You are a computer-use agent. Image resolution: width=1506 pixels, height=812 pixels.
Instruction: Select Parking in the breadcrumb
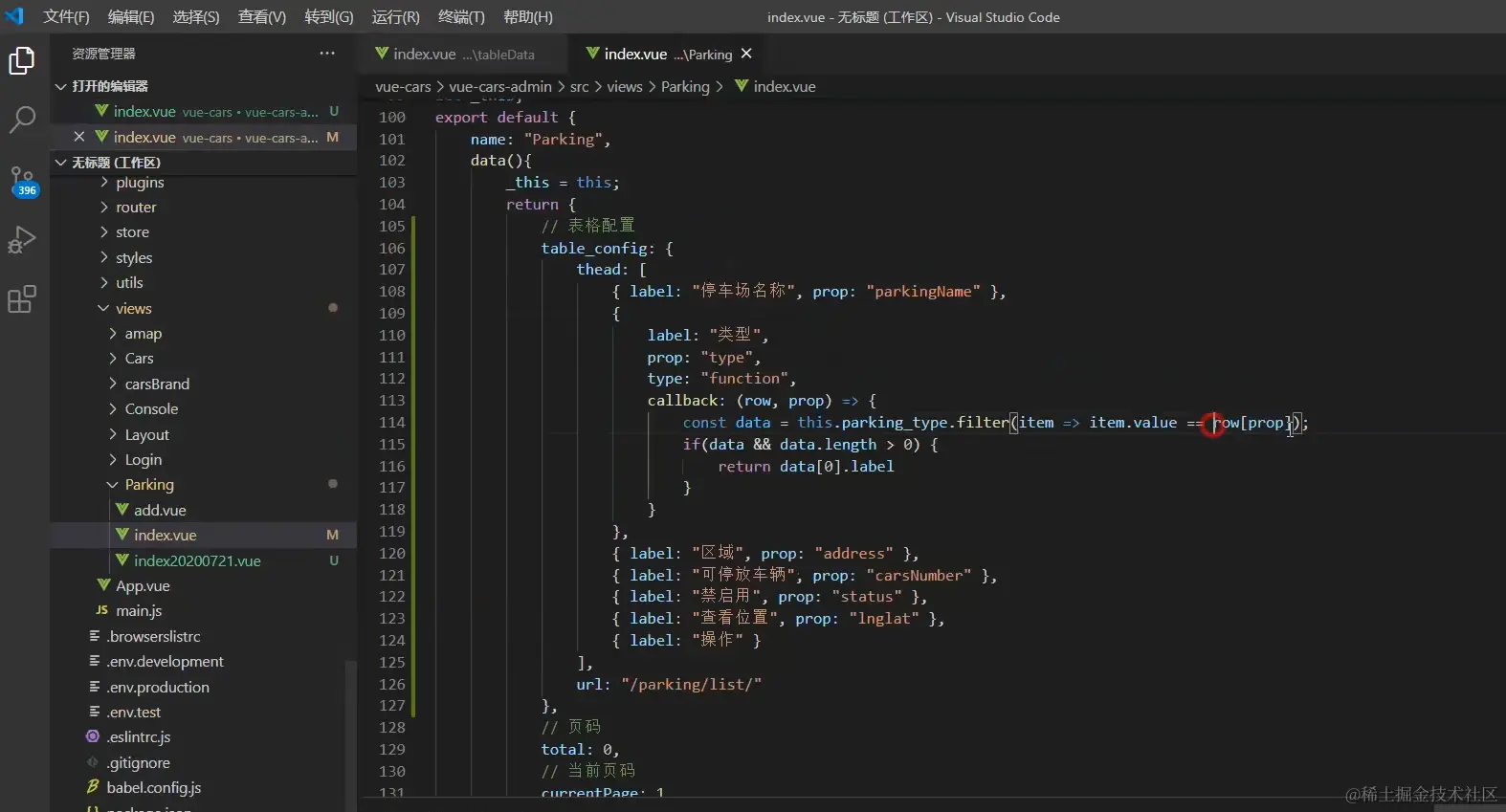[685, 86]
